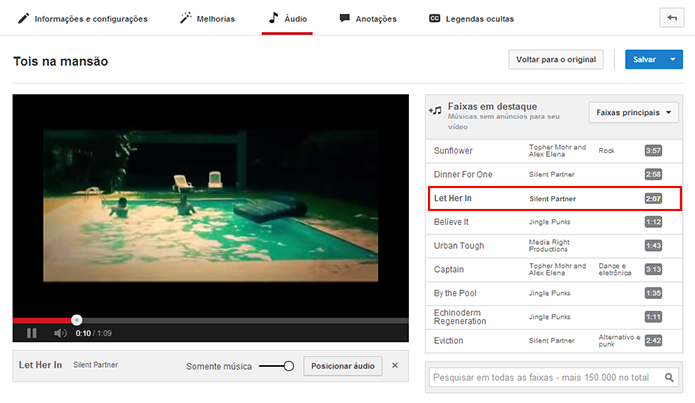This screenshot has width=695, height=403.
Task: Select the Eviction track
Action: click(x=554, y=341)
